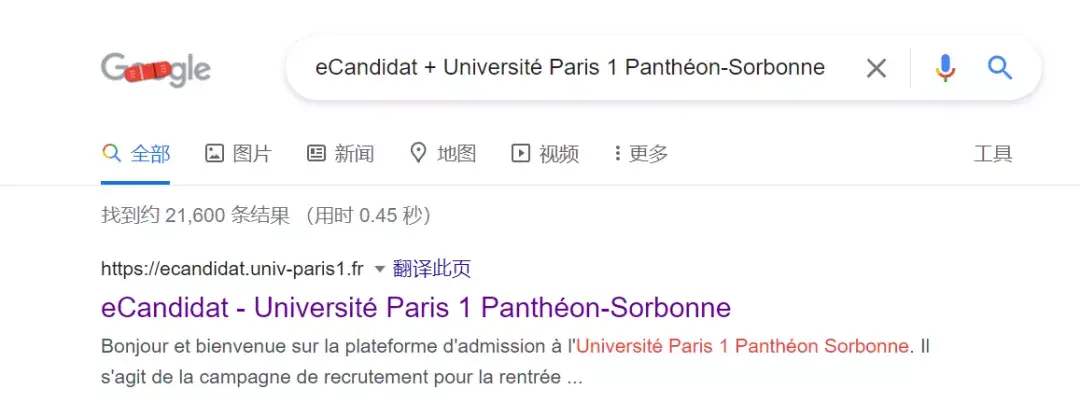
Task: Click the 翻译此页 link
Action: (432, 268)
